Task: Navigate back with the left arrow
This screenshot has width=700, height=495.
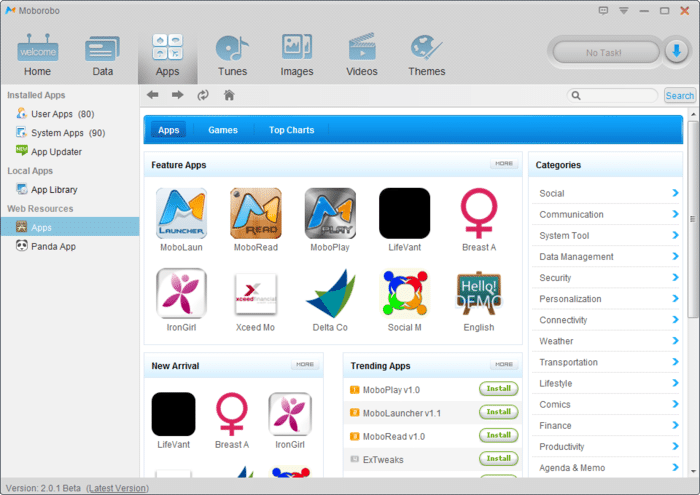Action: click(152, 95)
